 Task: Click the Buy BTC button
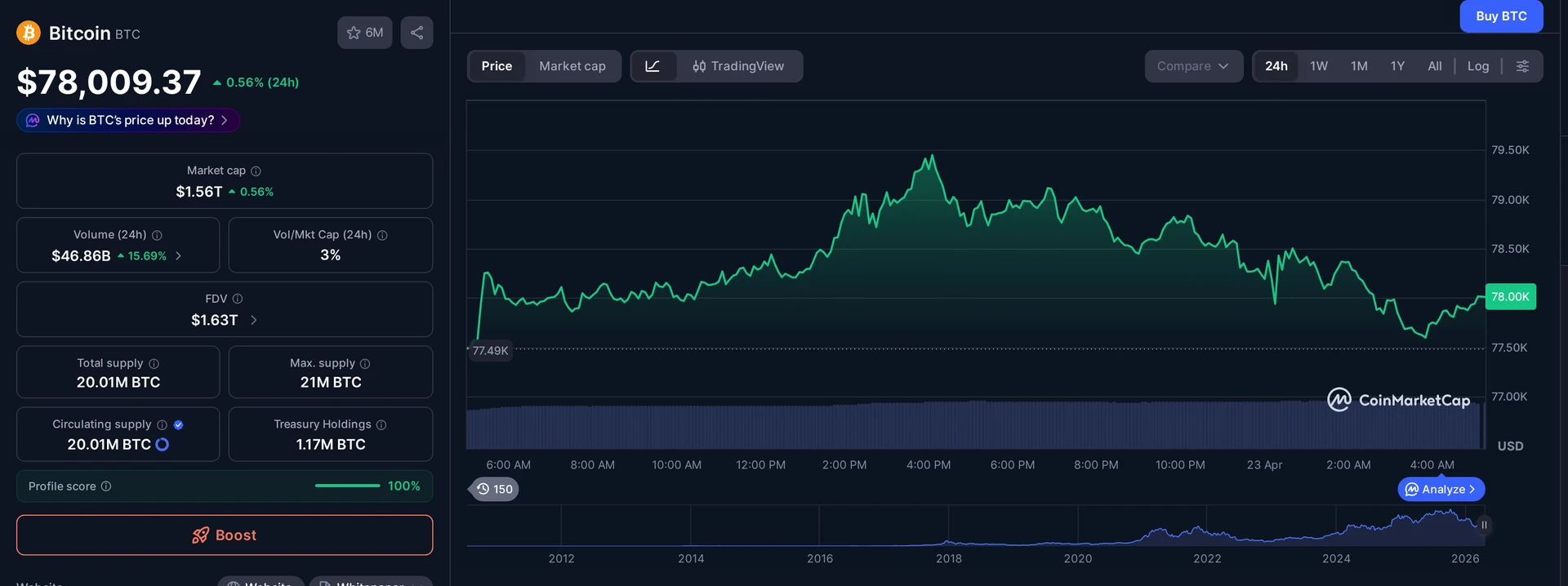(1501, 16)
